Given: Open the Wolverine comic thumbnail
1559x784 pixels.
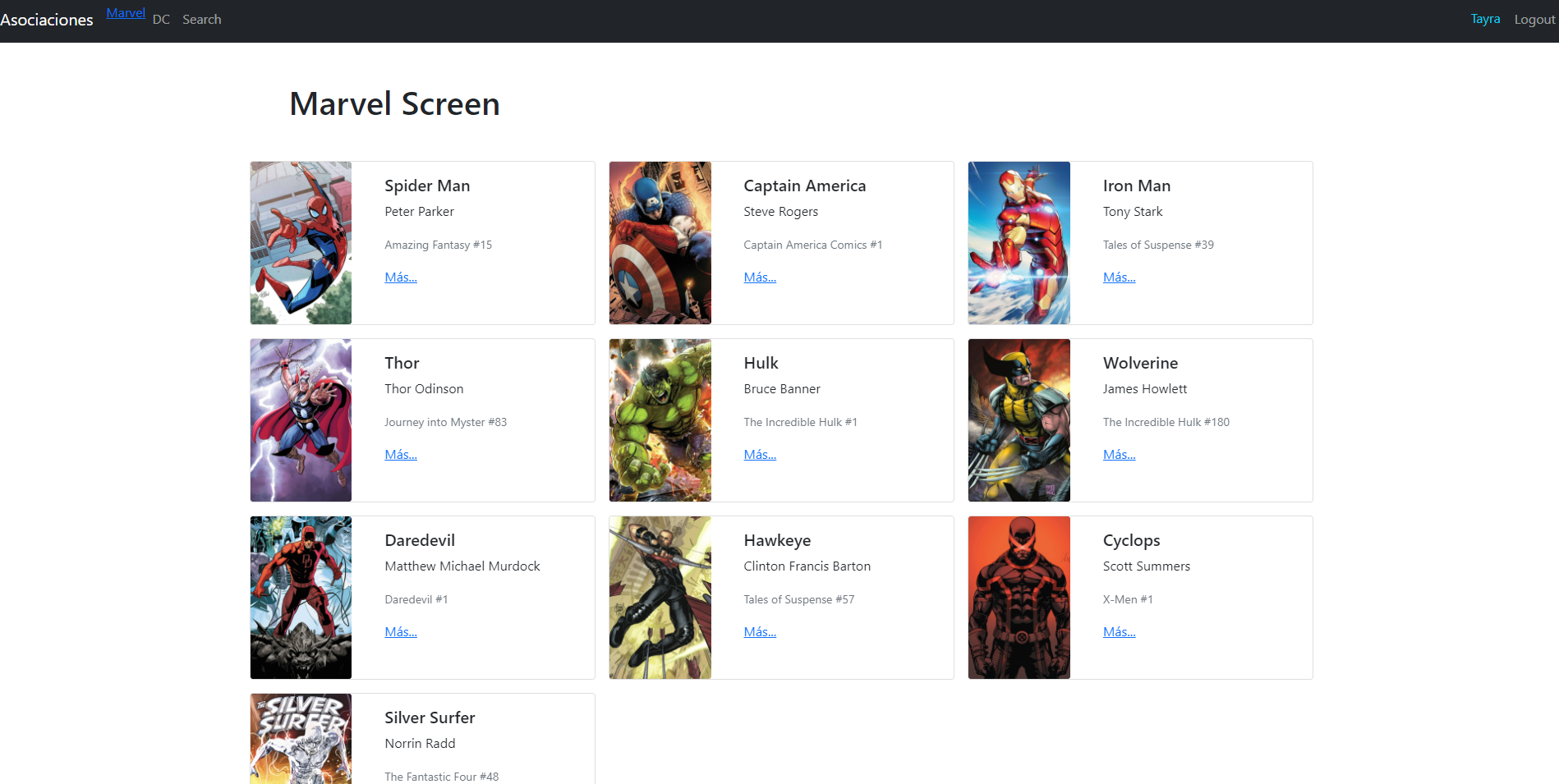Looking at the screenshot, I should pyautogui.click(x=1019, y=420).
